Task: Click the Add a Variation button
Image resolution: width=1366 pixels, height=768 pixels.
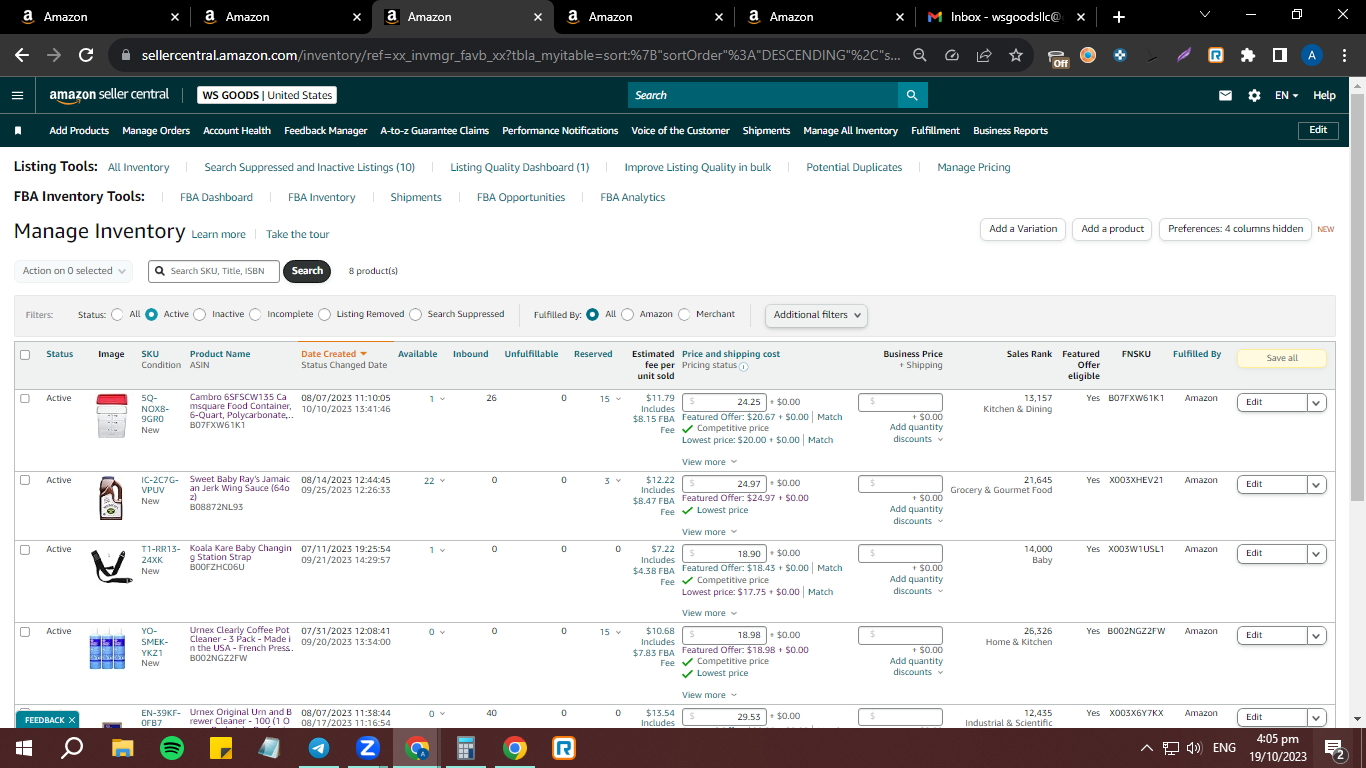Action: coord(1023,229)
